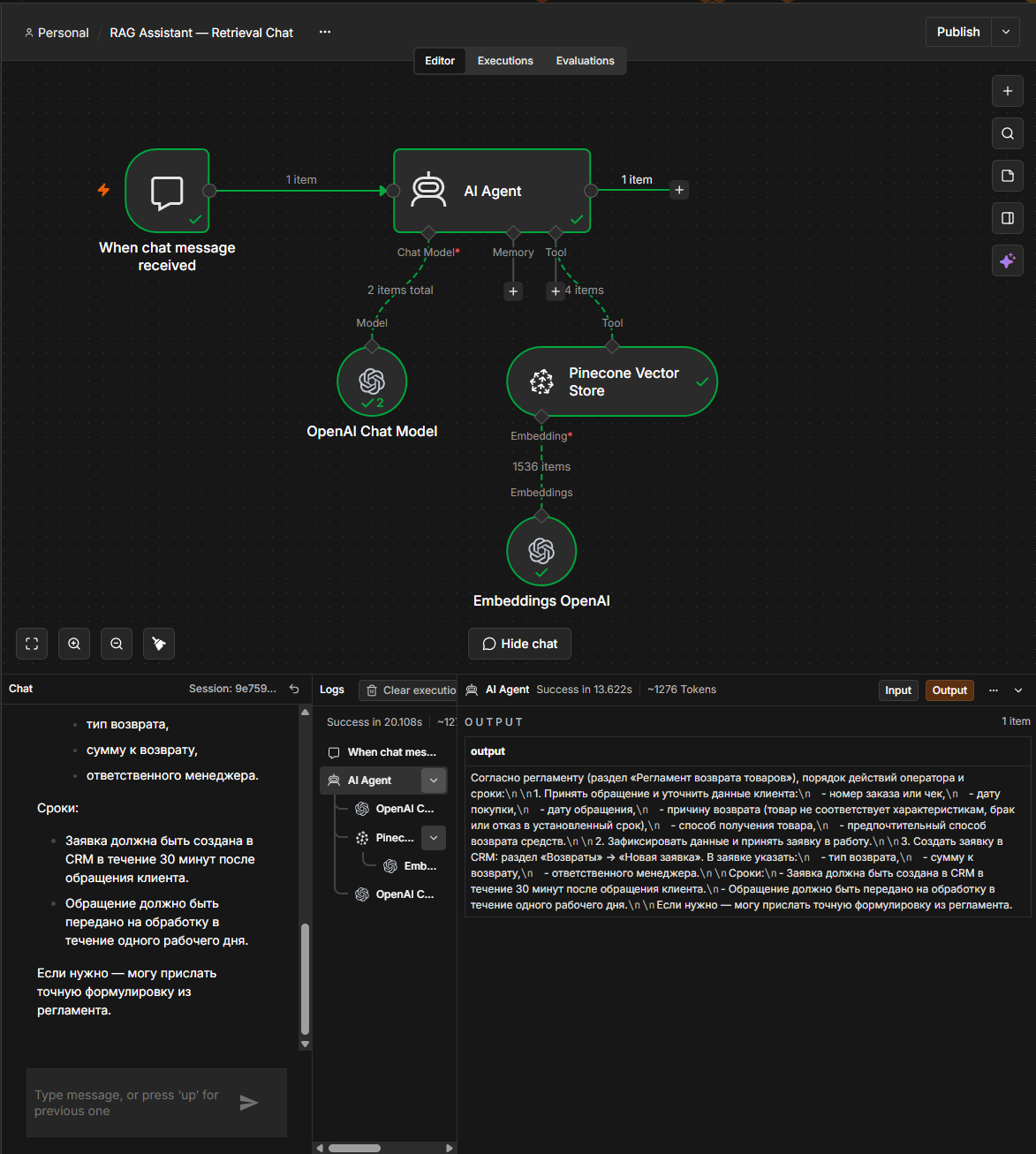Add a node after AI Agent output
Viewport: 1036px width, 1154px height.
(x=679, y=190)
